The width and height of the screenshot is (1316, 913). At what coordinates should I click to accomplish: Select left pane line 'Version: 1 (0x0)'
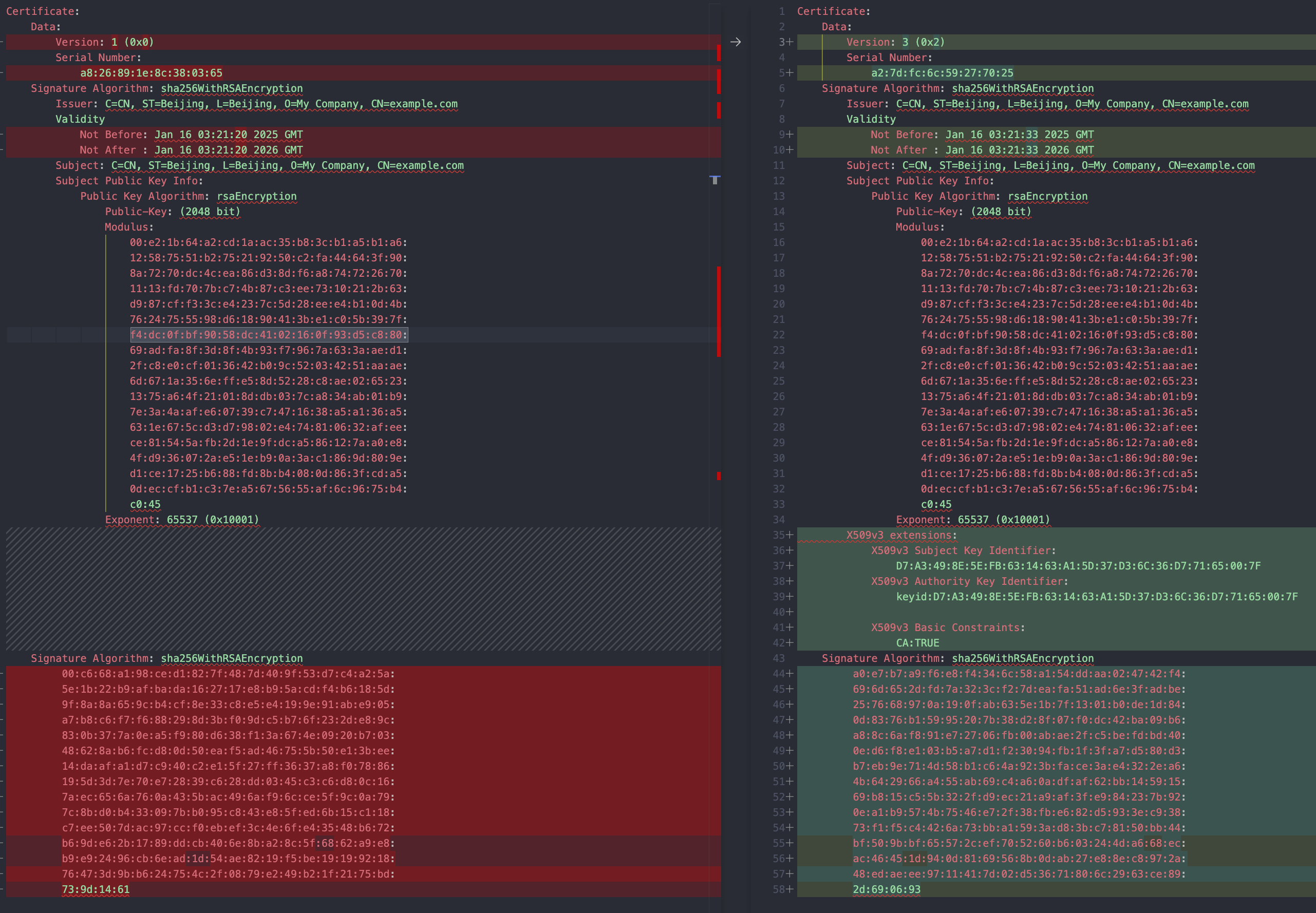pos(104,42)
